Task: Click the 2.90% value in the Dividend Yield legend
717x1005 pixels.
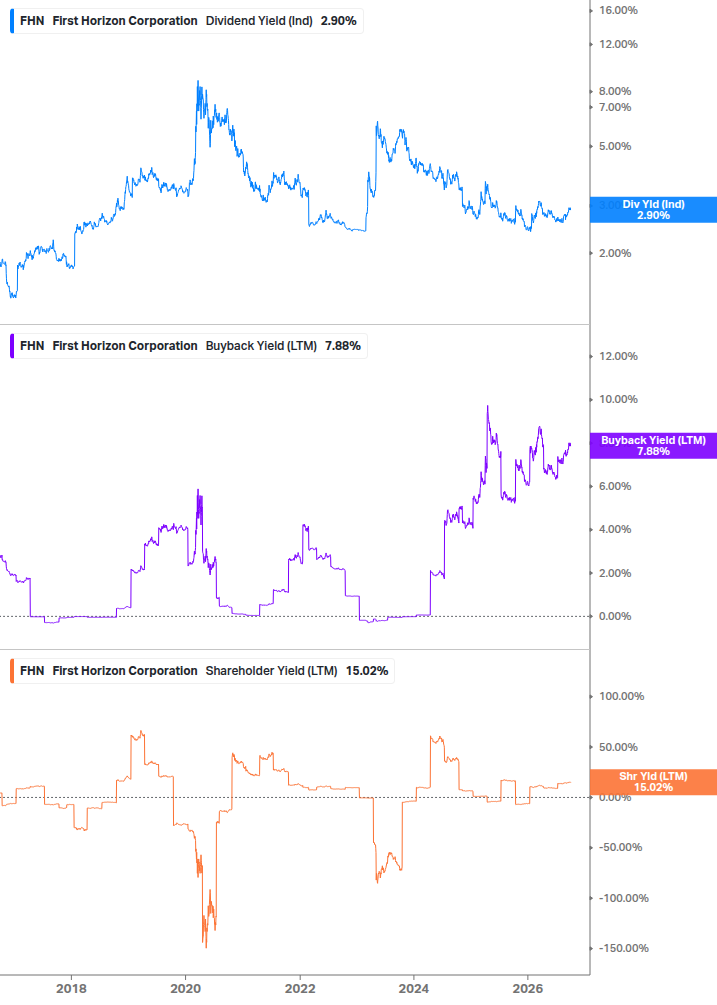Action: point(338,21)
